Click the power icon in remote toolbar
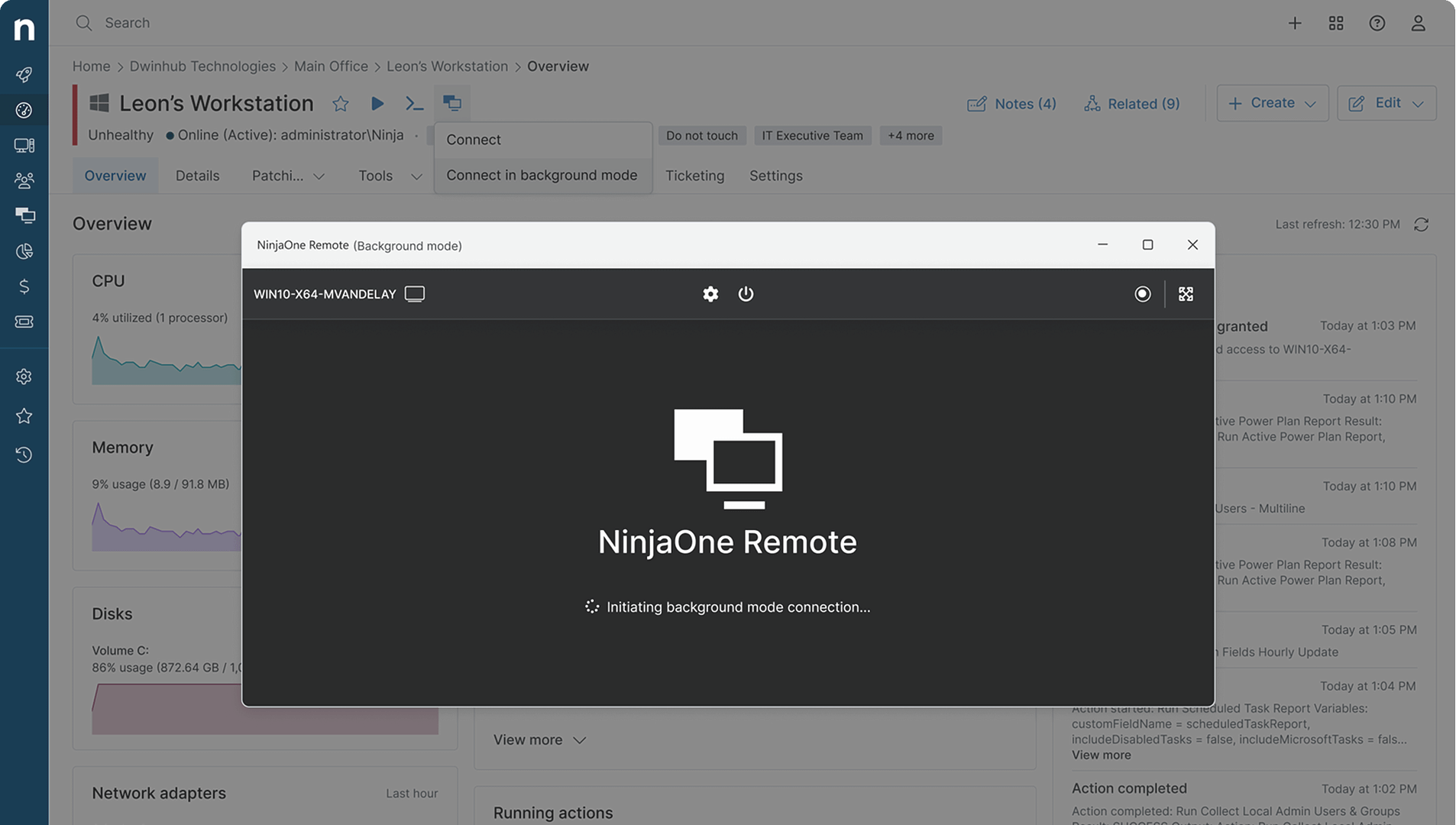The height and width of the screenshot is (825, 1456). (x=746, y=294)
